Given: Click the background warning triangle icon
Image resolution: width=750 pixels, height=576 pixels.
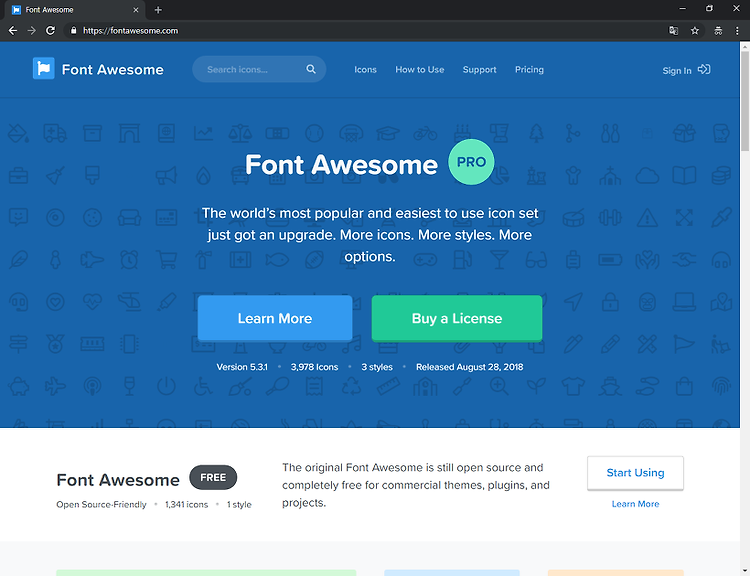Looking at the screenshot, I should [x=647, y=218].
